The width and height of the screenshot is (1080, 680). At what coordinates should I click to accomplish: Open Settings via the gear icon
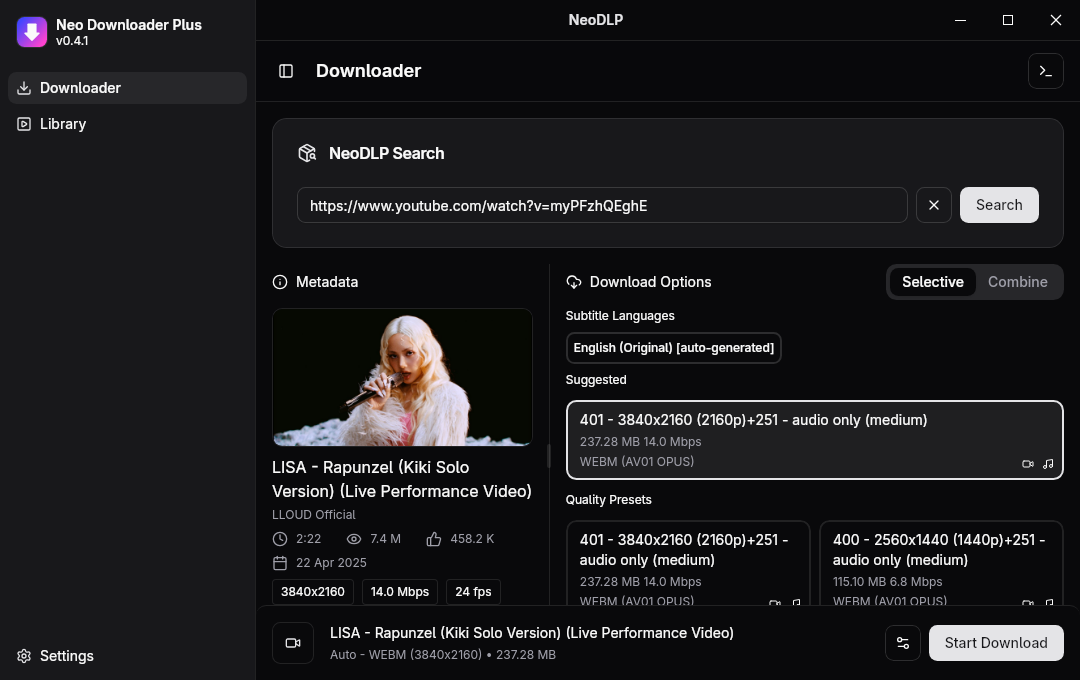point(24,656)
